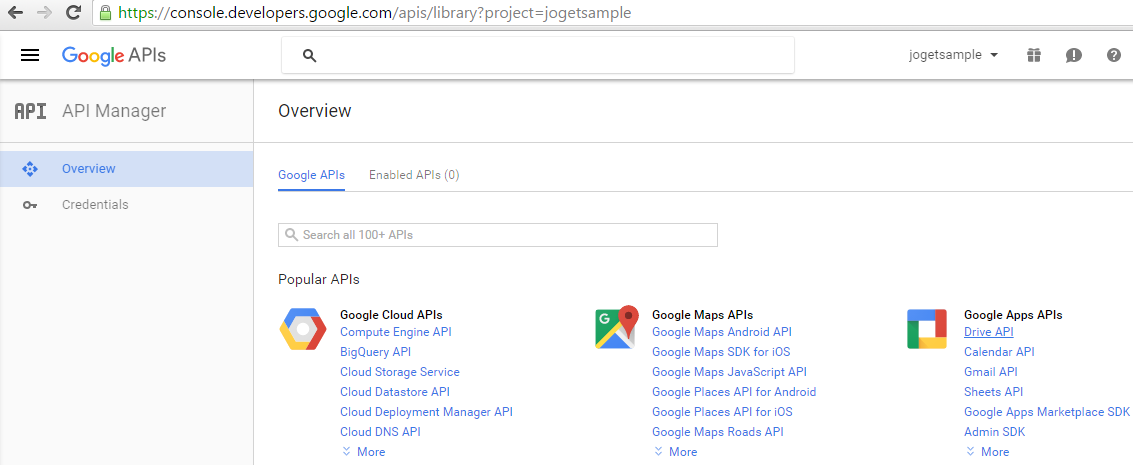
Task: Switch to the Enabled APIs (0) tab
Action: point(414,175)
